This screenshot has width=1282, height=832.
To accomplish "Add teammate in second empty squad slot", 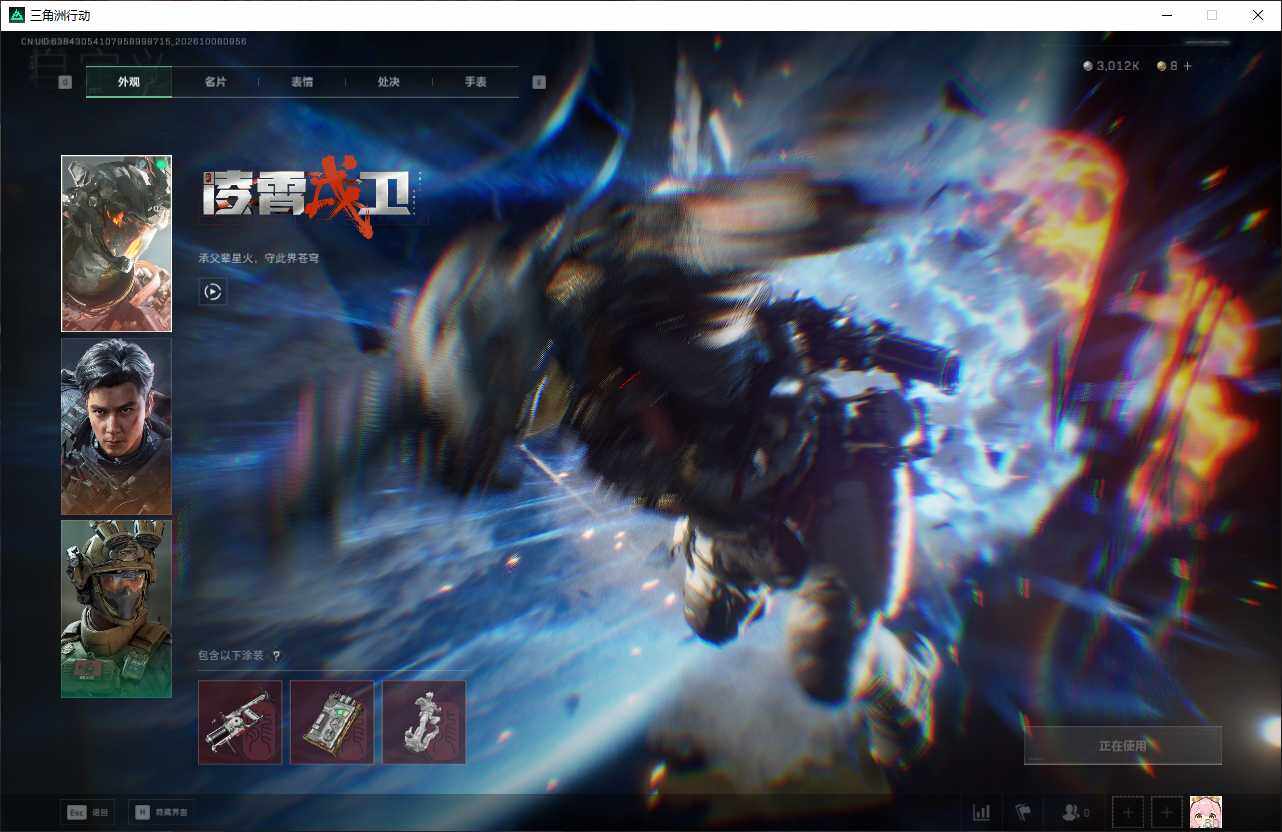I will (1166, 812).
